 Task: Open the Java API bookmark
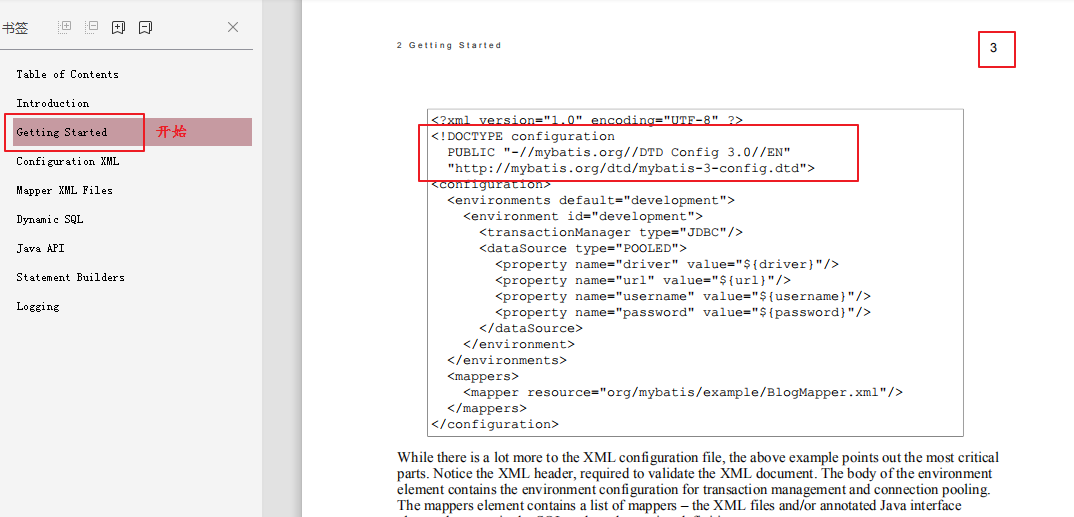point(40,249)
